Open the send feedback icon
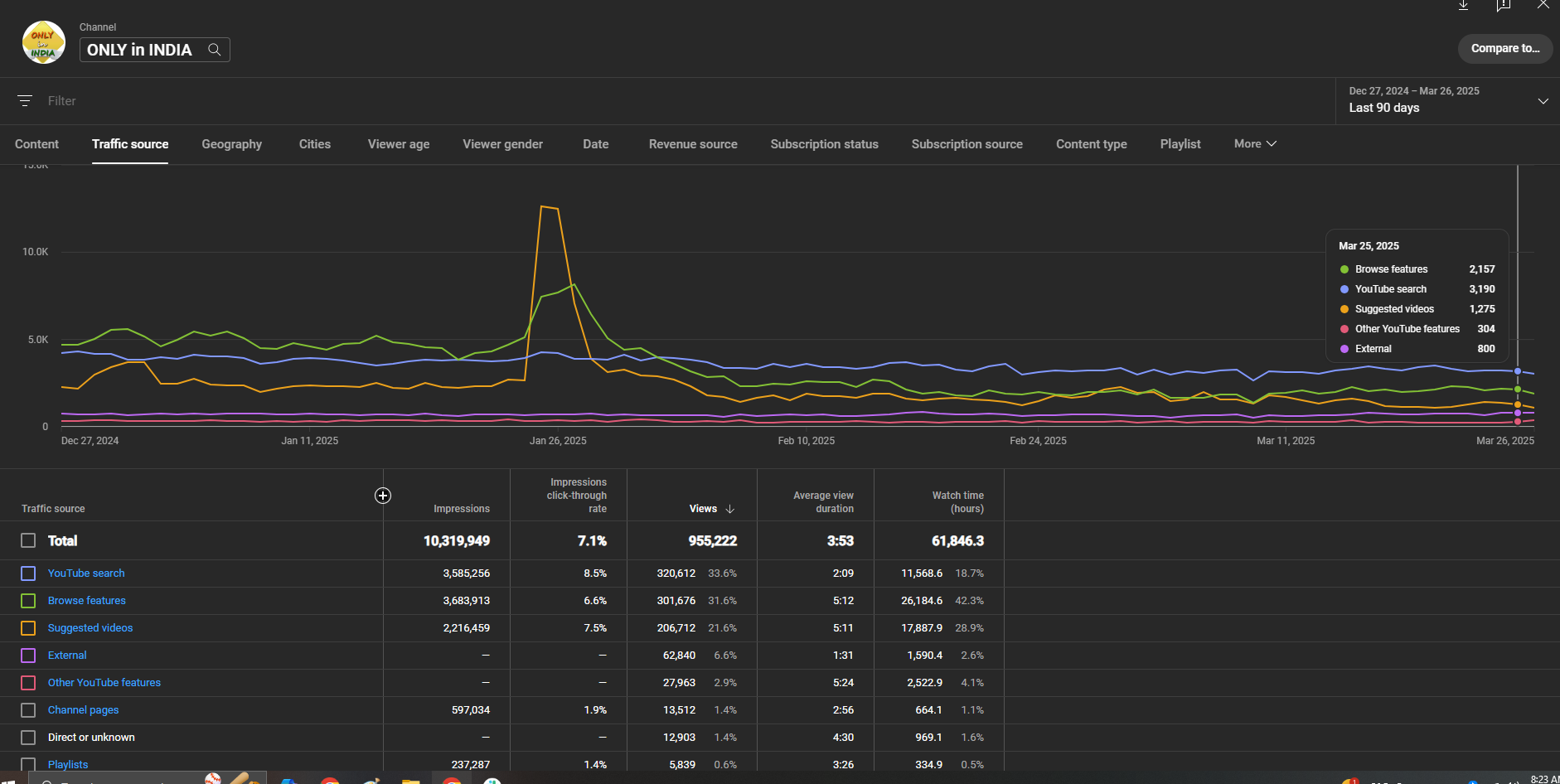Image resolution: width=1560 pixels, height=784 pixels. coord(1504,5)
